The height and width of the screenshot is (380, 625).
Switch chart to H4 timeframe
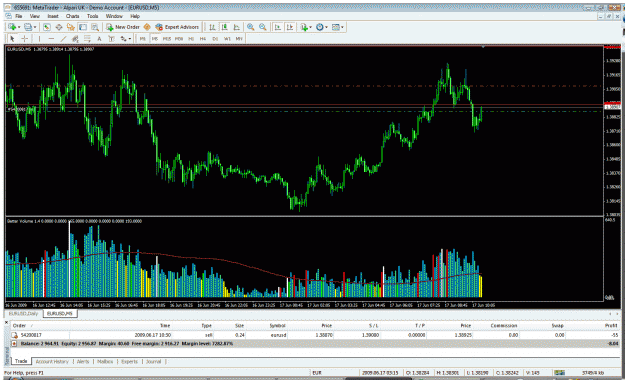coord(203,39)
